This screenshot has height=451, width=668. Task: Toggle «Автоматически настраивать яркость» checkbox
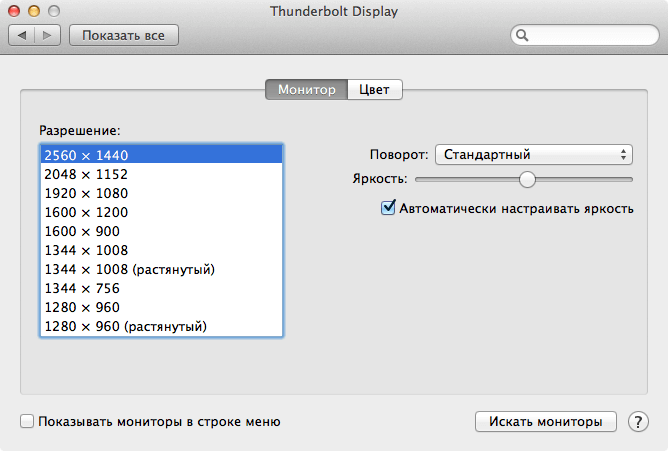tap(388, 208)
